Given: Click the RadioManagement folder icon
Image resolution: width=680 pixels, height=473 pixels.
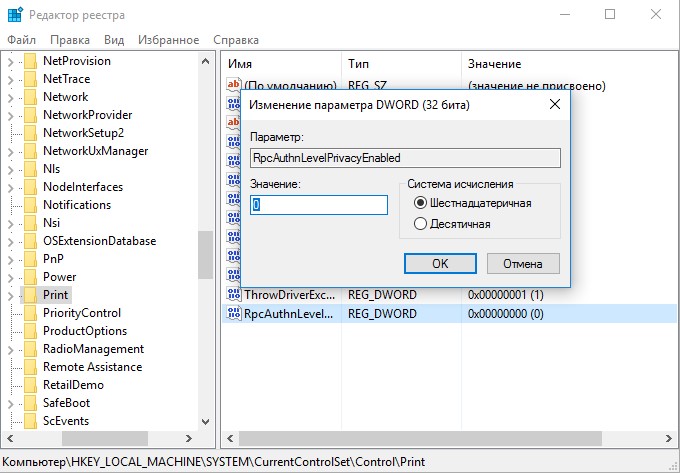Looking at the screenshot, I should pos(30,349).
